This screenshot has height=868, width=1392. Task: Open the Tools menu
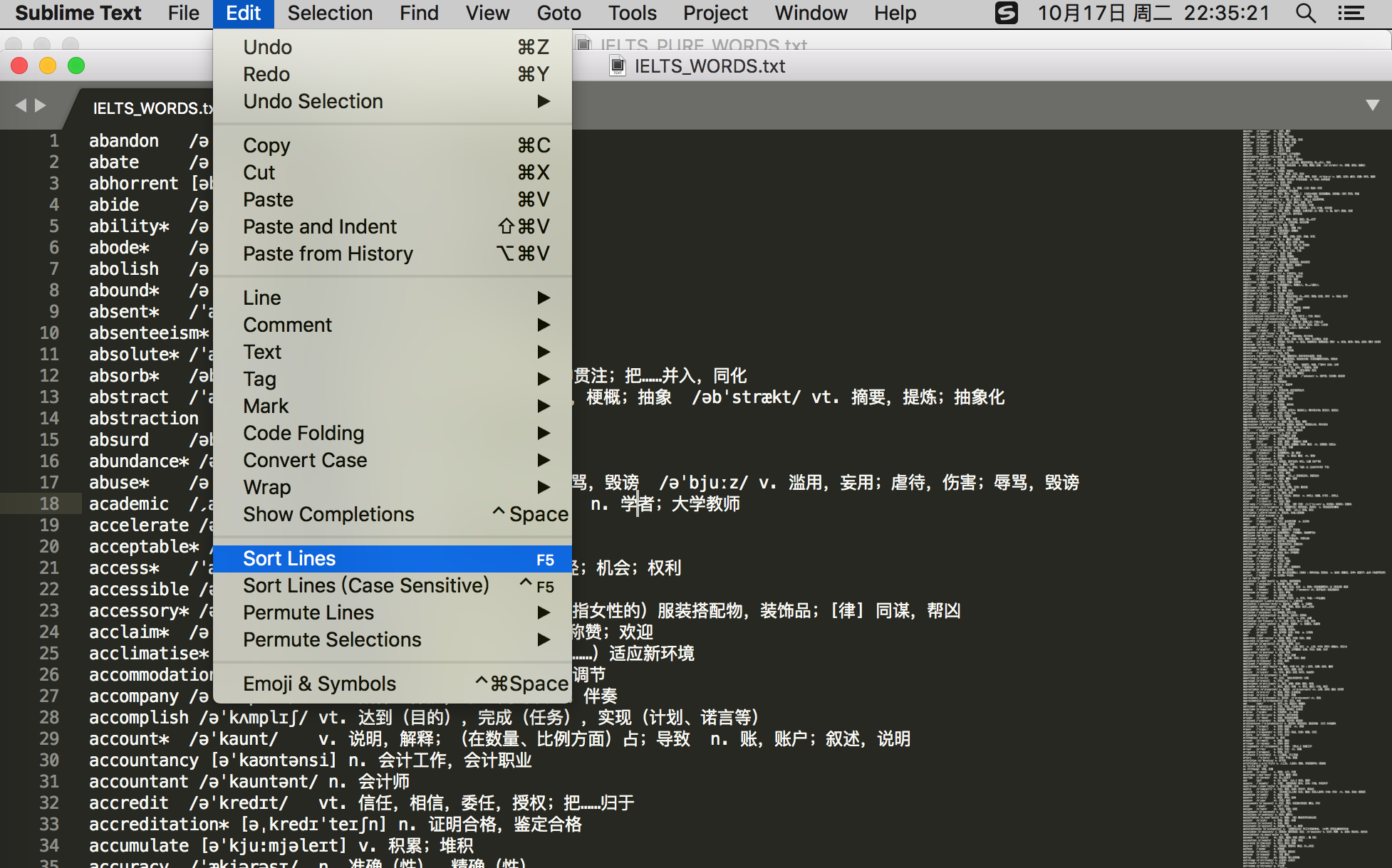(632, 13)
